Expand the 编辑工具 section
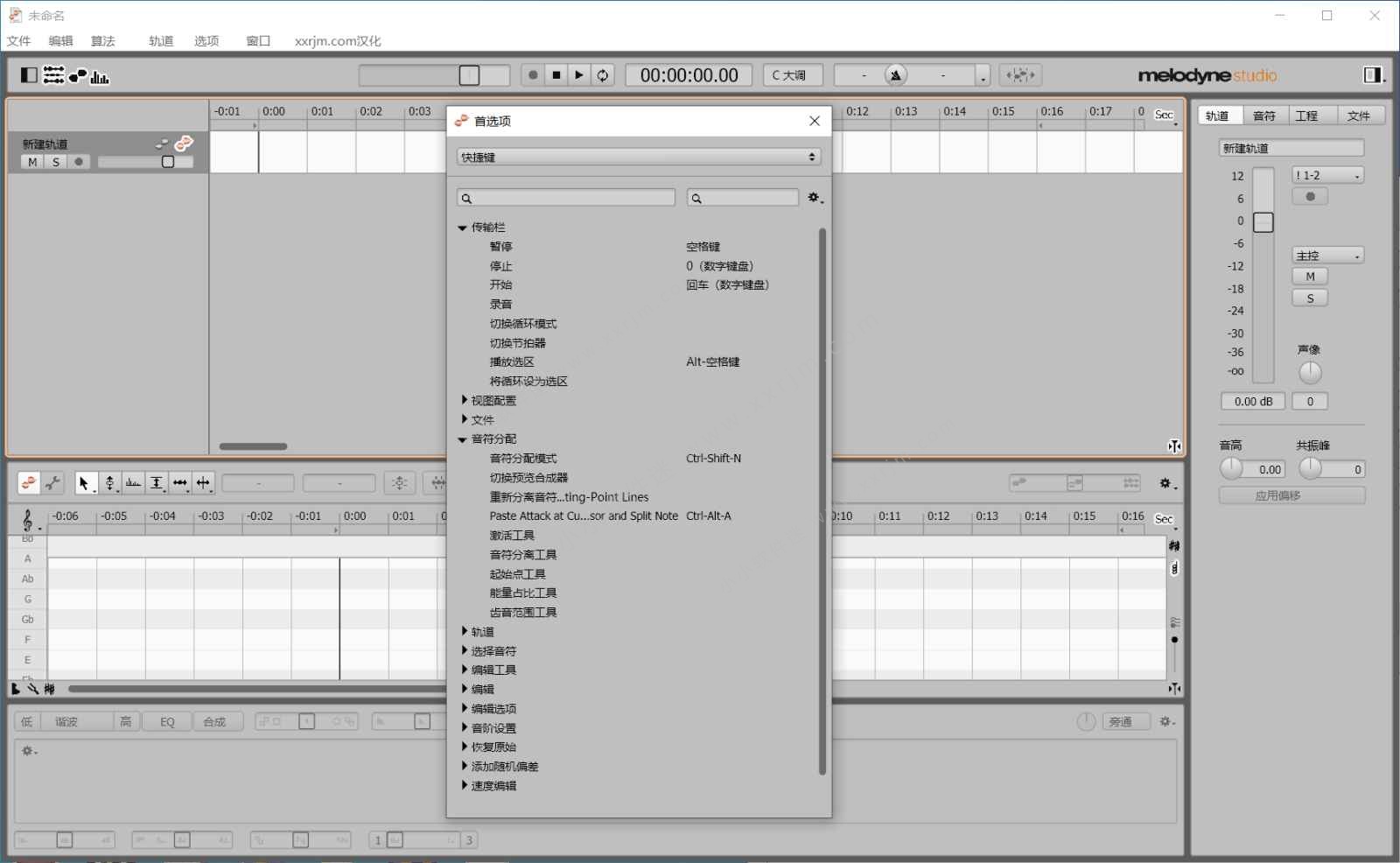This screenshot has width=1400, height=863. [464, 670]
